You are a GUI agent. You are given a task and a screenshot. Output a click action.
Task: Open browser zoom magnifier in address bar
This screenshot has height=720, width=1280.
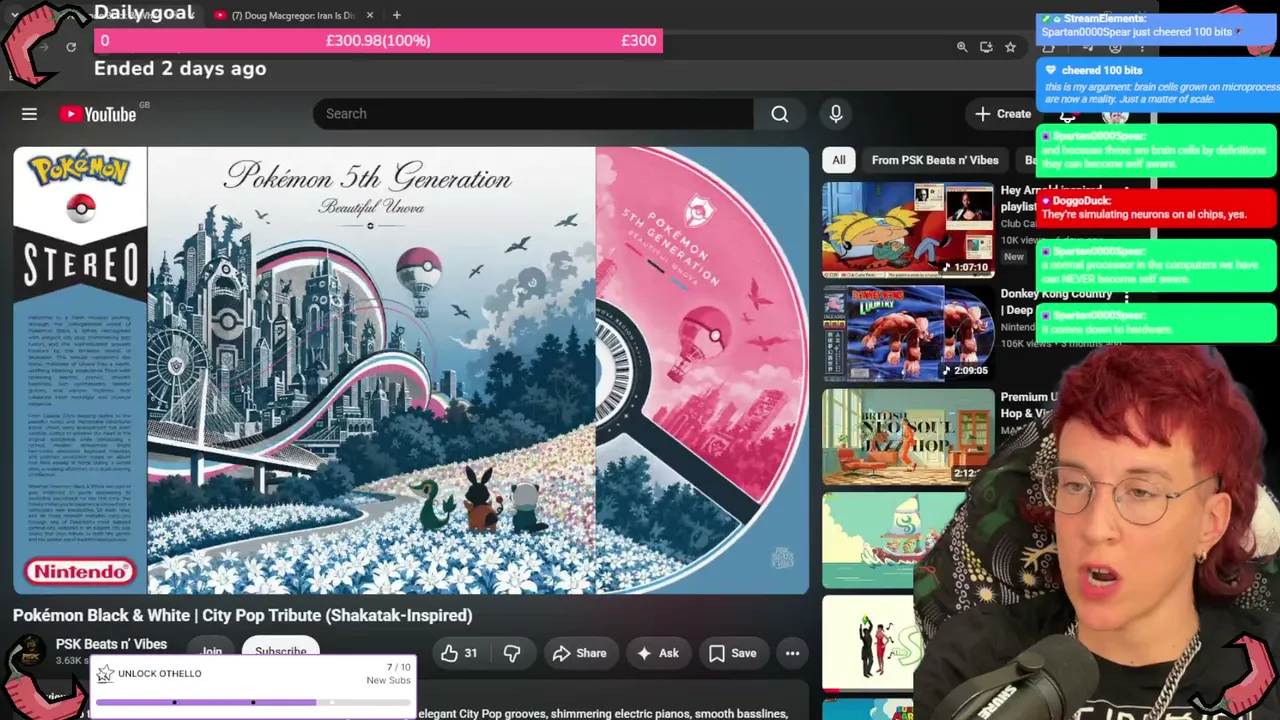click(962, 47)
